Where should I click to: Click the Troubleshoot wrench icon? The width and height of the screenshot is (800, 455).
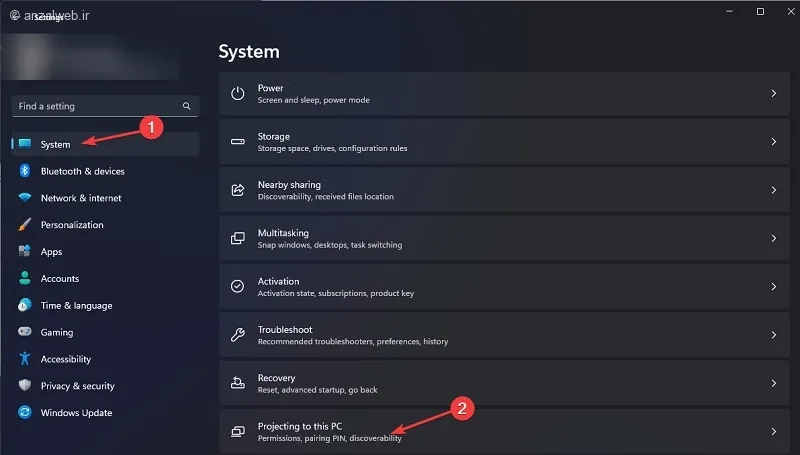[x=237, y=335]
